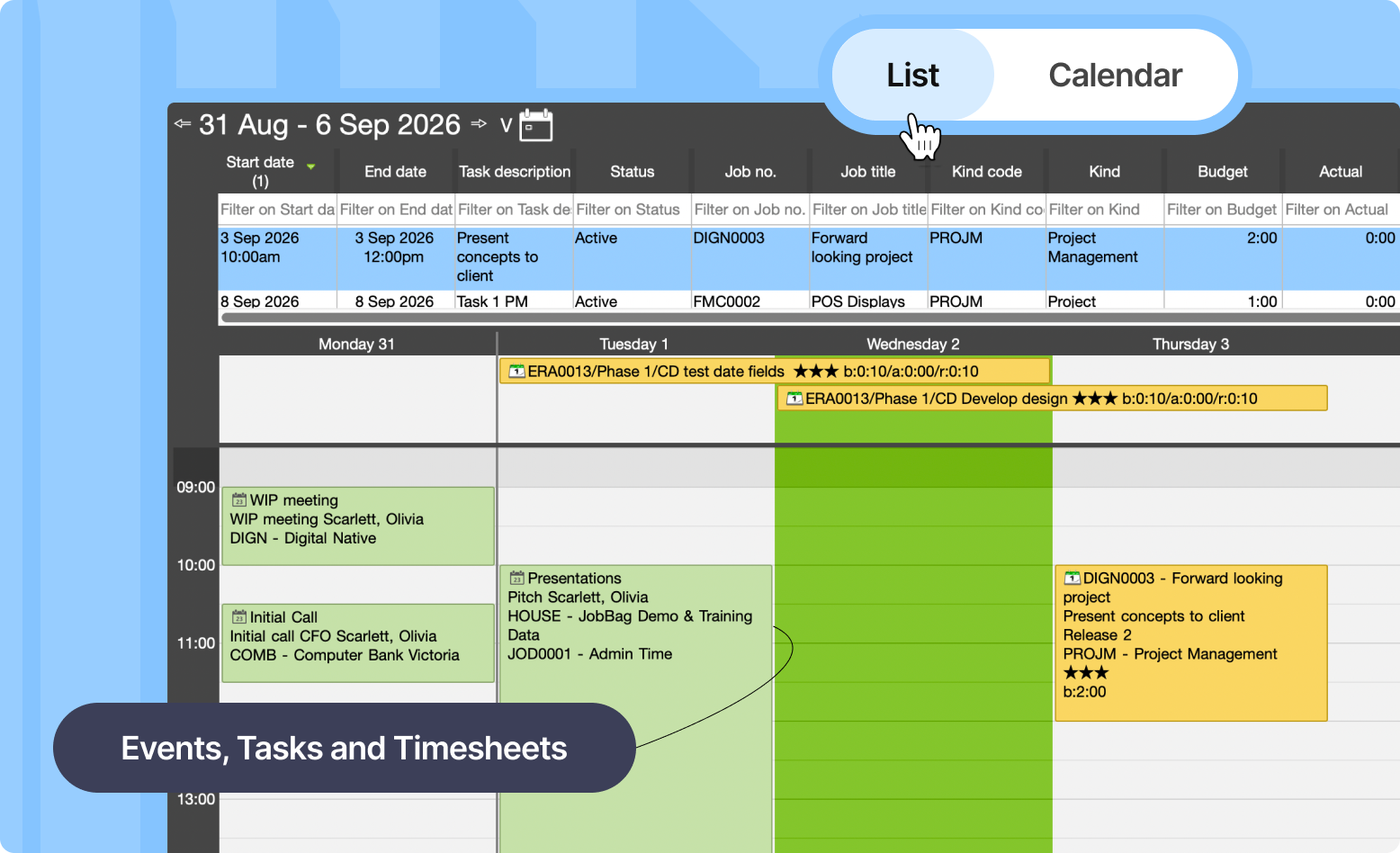
Task: Click the DIGN0003 Forward looking task icon
Action: click(x=1072, y=579)
